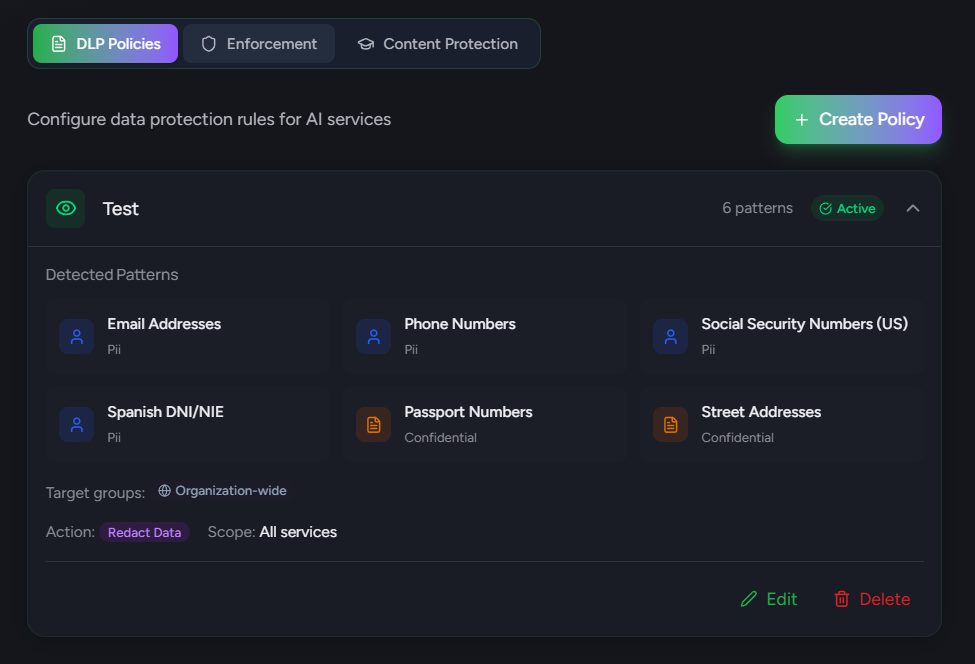Switch to the Content Protection tab
Image resolution: width=975 pixels, height=664 pixels.
[x=437, y=43]
